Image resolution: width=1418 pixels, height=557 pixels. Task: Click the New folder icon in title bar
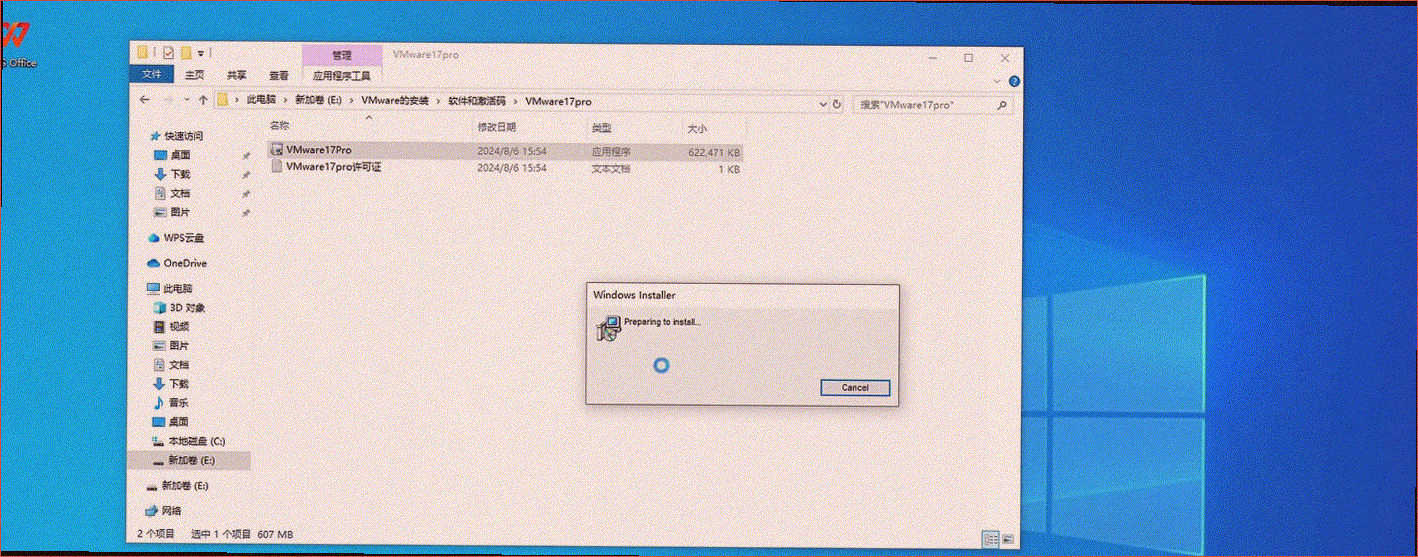[x=186, y=52]
